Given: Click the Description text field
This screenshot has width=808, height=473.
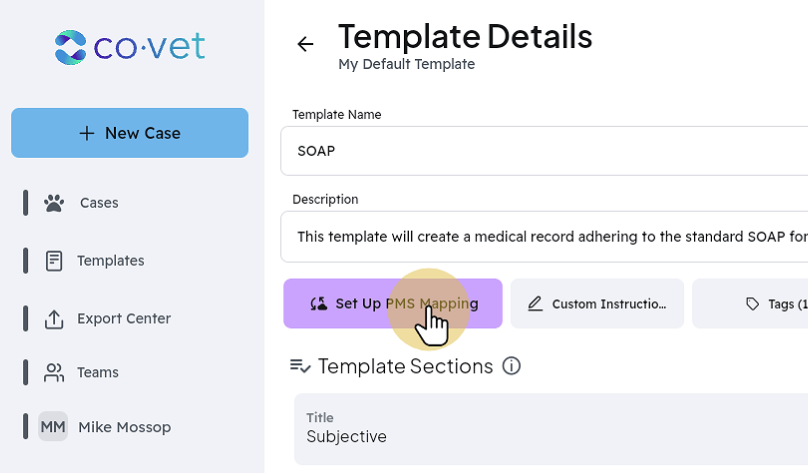Looking at the screenshot, I should point(544,236).
